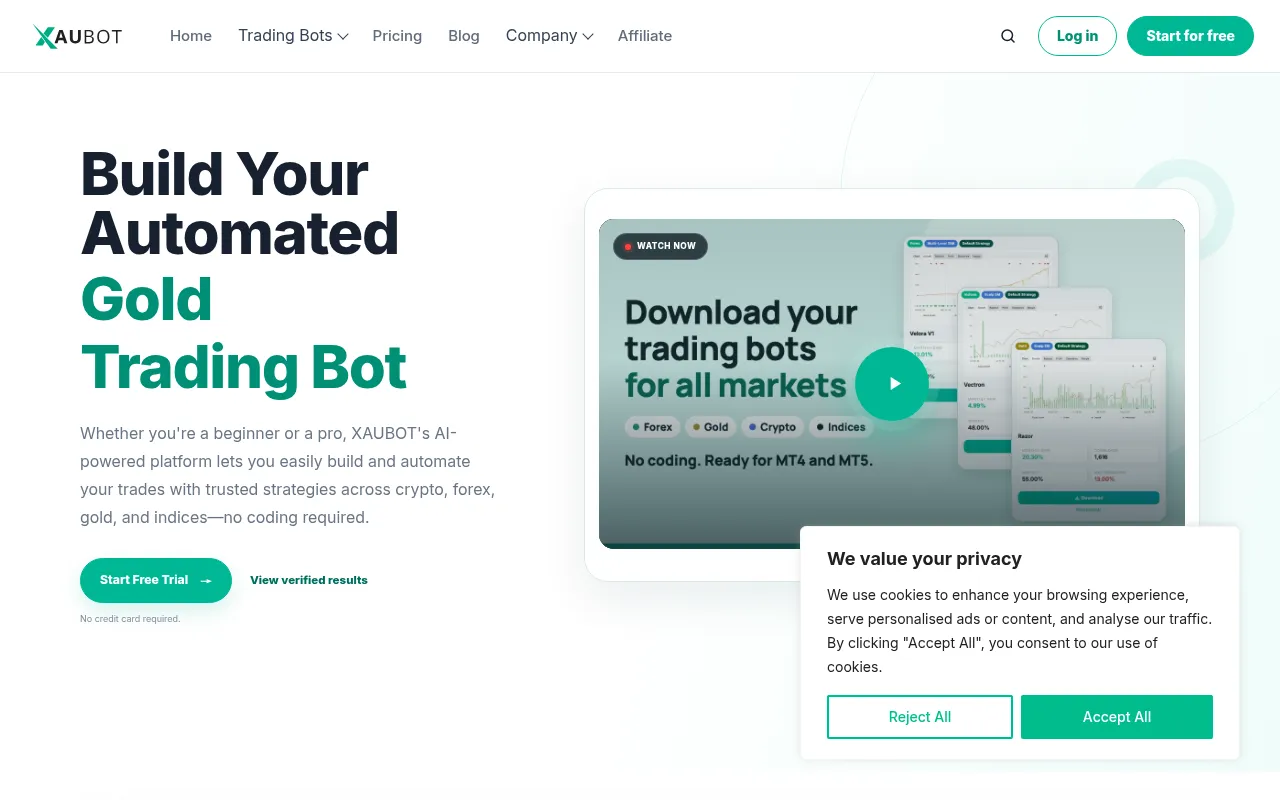Expand the Trading Bots chevron
The width and height of the screenshot is (1280, 800).
point(343,37)
